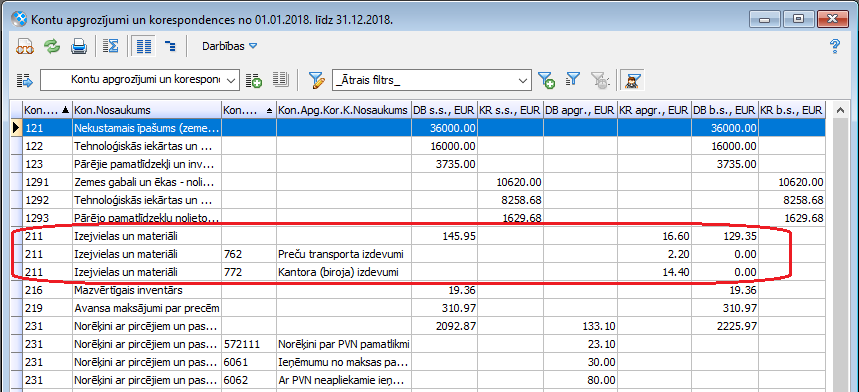859x392 pixels.
Task: Add a filter with funnel plus icon
Action: click(x=546, y=80)
